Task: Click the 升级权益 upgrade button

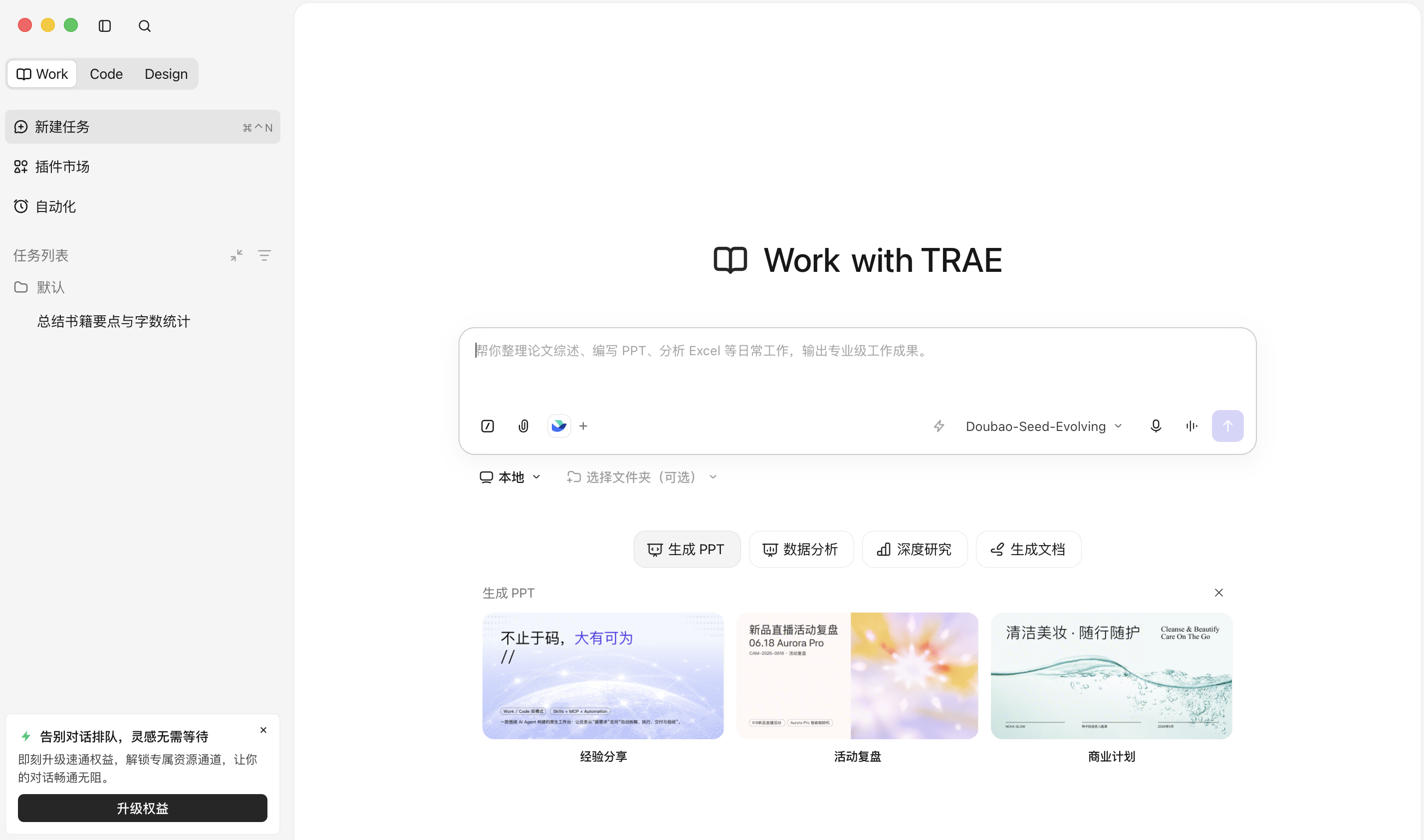Action: pyautogui.click(x=143, y=808)
